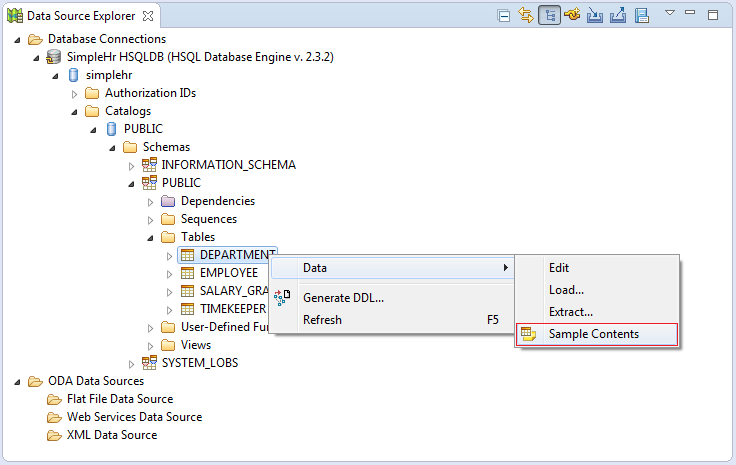Click the purple Dependencies folder icon
The image size is (736, 465).
coord(168,201)
